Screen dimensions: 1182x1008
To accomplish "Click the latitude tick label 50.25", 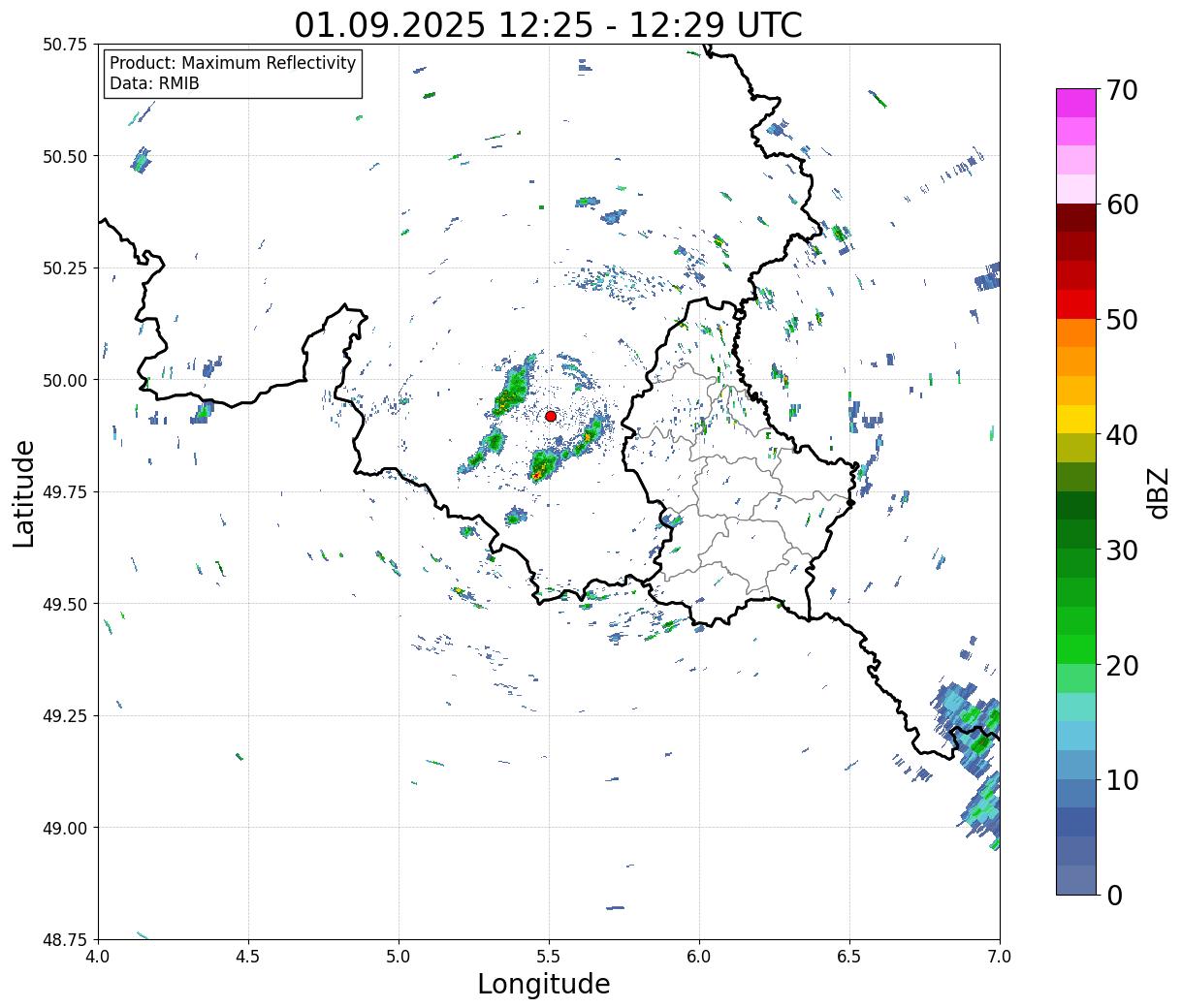I will coord(65,268).
